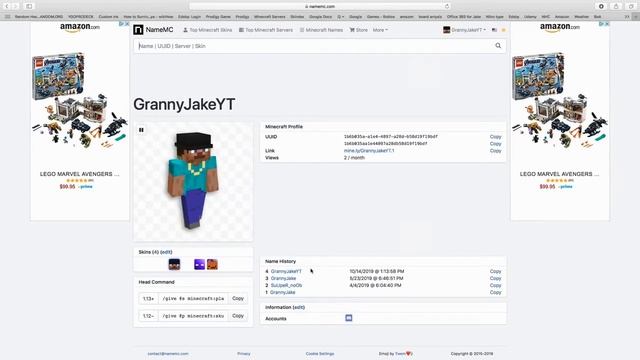Screen dimensions: 640x360
Task: Select the first dark skin thumbnail
Action: click(174, 264)
